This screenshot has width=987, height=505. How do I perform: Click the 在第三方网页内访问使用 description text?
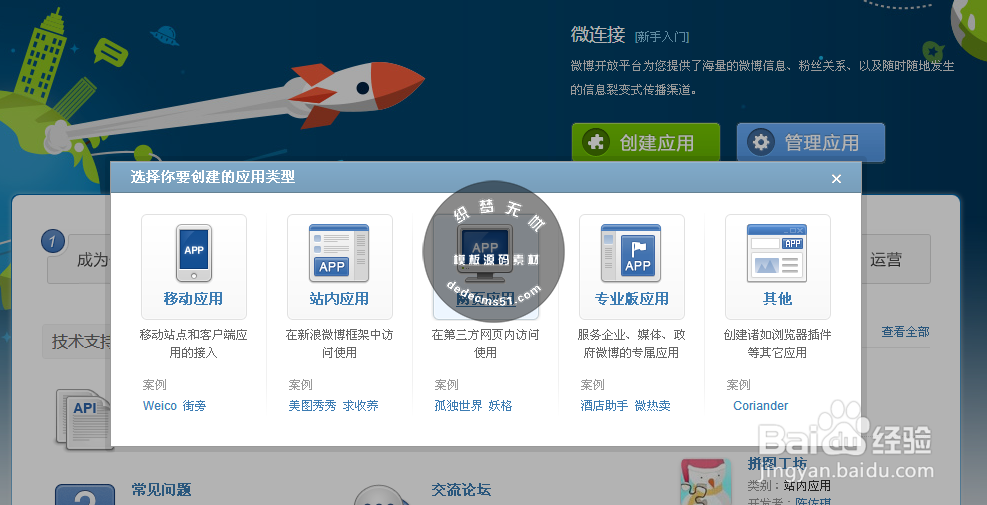pyautogui.click(x=485, y=344)
